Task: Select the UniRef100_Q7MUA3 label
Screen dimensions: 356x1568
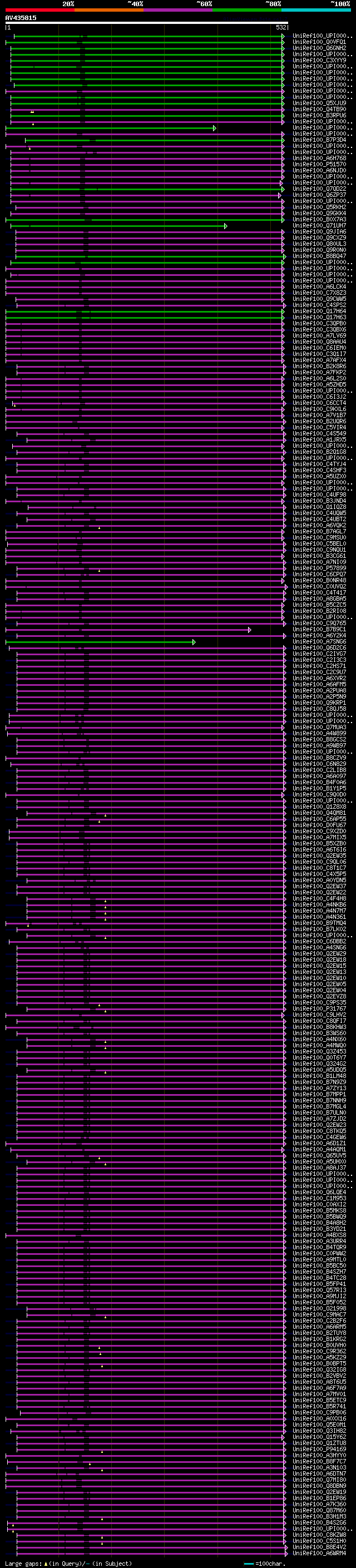Action: click(319, 728)
